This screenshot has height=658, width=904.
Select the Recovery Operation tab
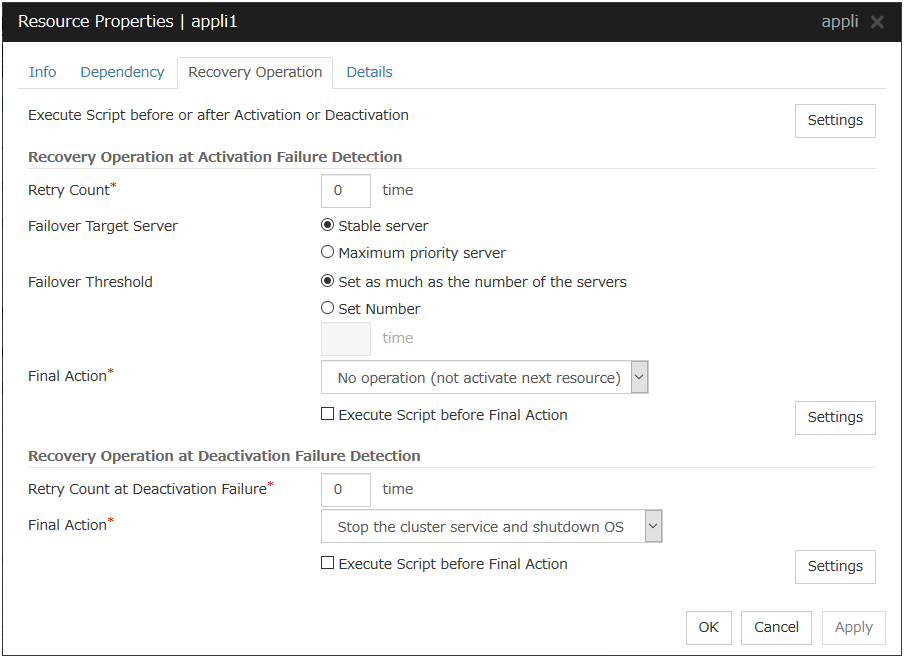pyautogui.click(x=255, y=72)
